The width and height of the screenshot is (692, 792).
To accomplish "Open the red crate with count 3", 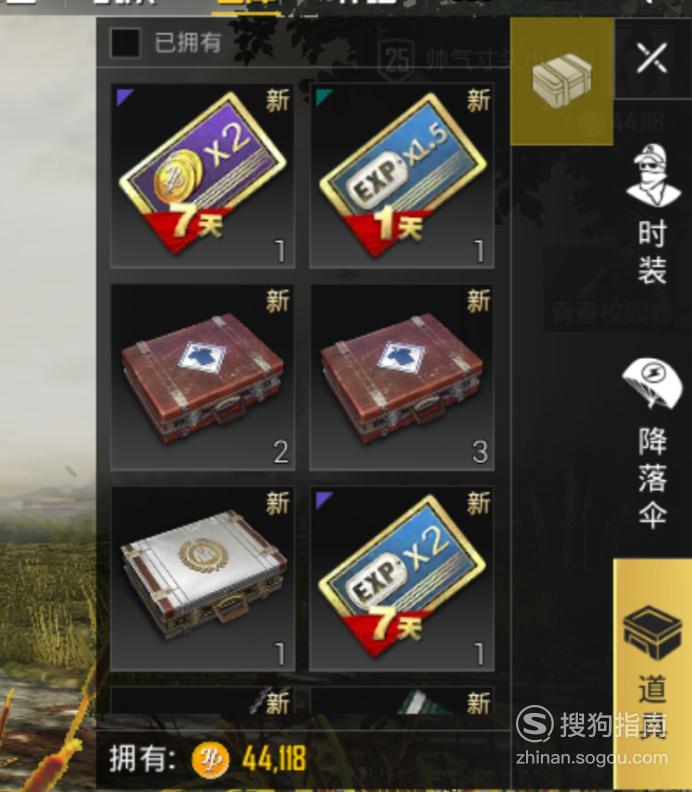I will click(402, 377).
